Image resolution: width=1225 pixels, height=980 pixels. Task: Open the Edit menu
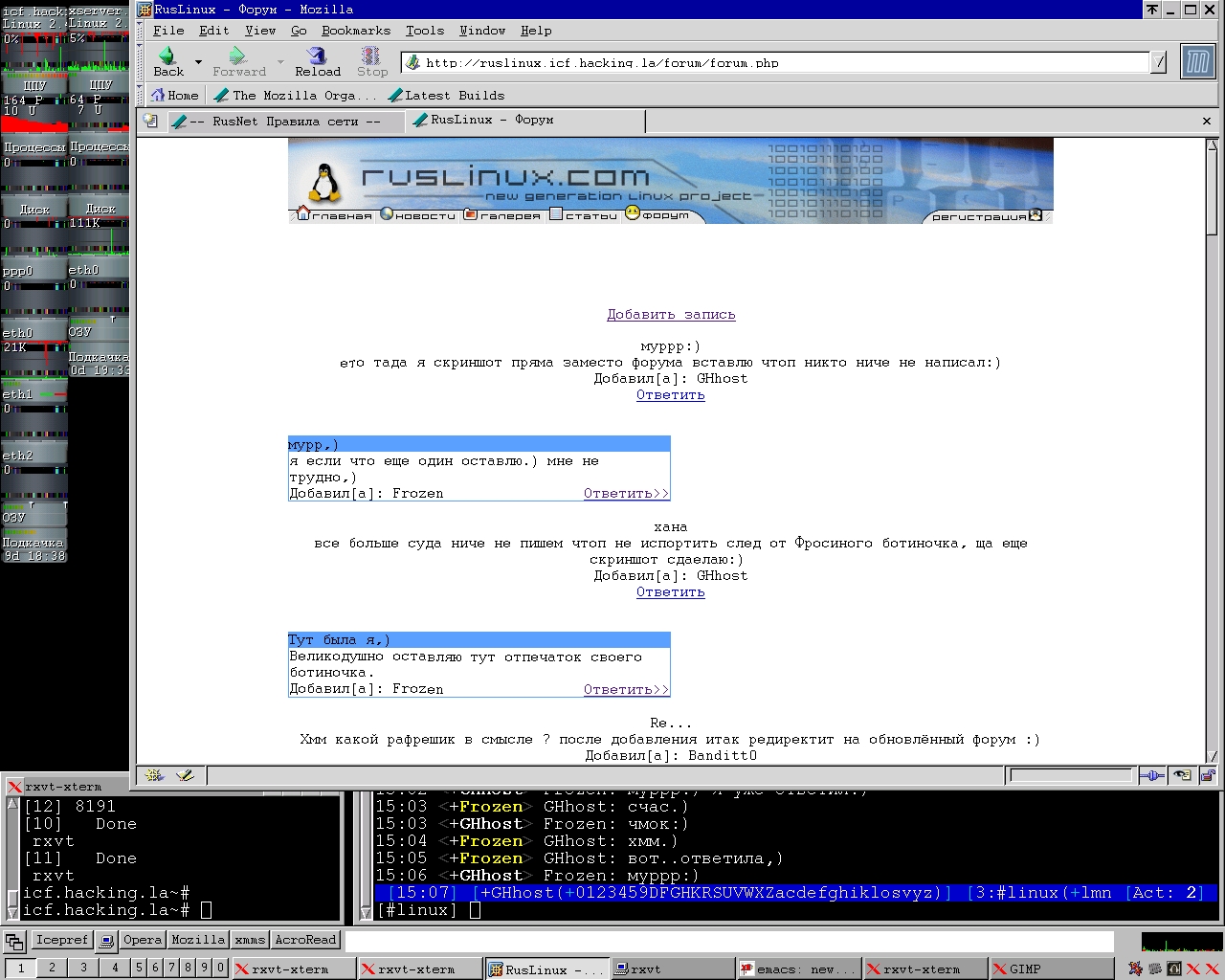tap(214, 31)
